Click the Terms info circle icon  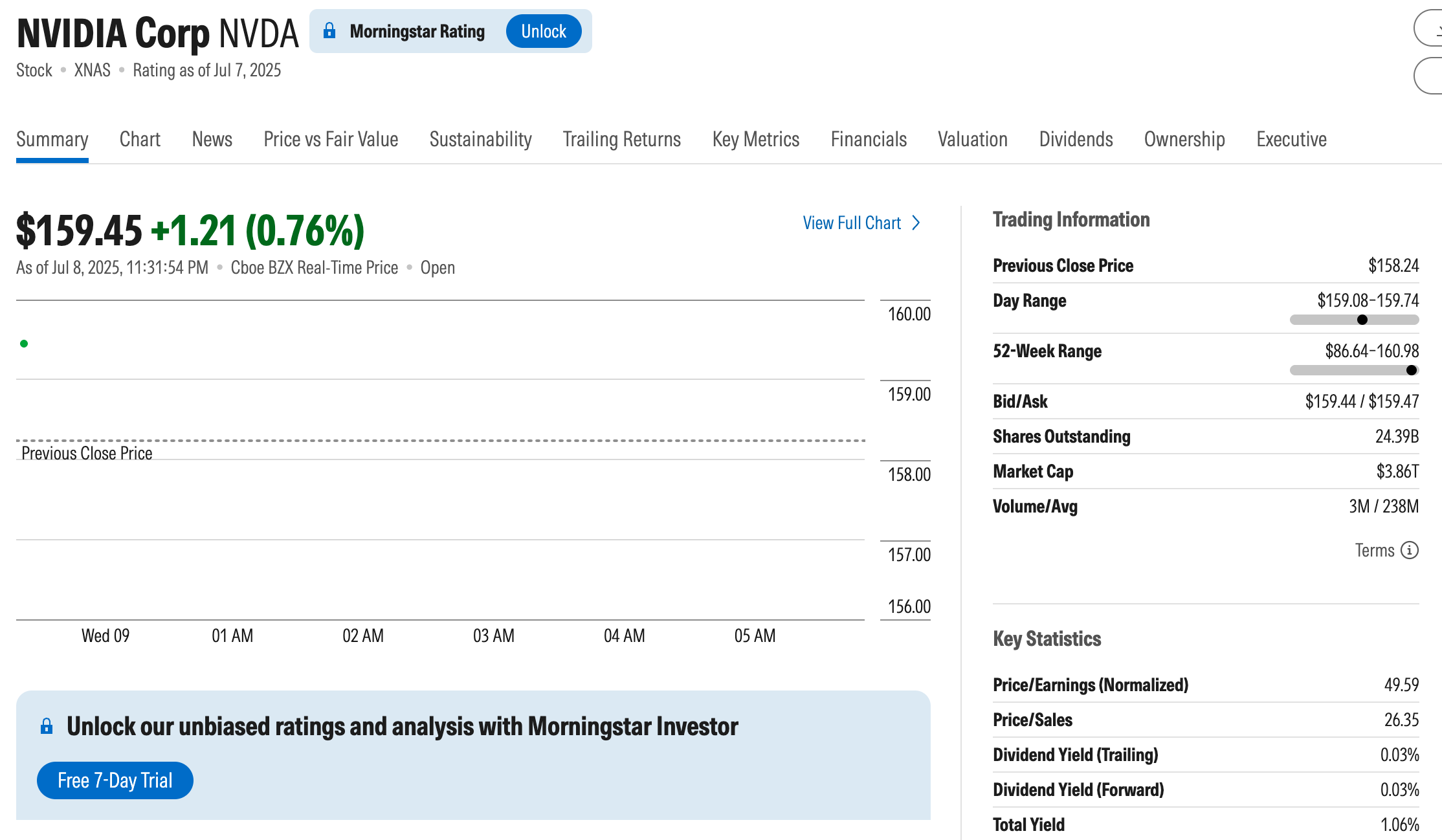(x=1409, y=550)
